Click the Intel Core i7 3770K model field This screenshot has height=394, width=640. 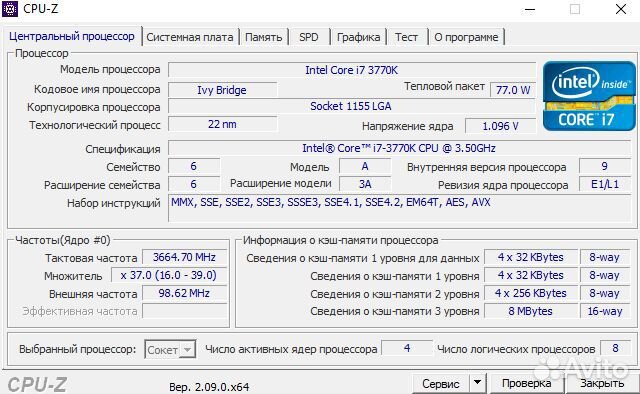tap(351, 70)
